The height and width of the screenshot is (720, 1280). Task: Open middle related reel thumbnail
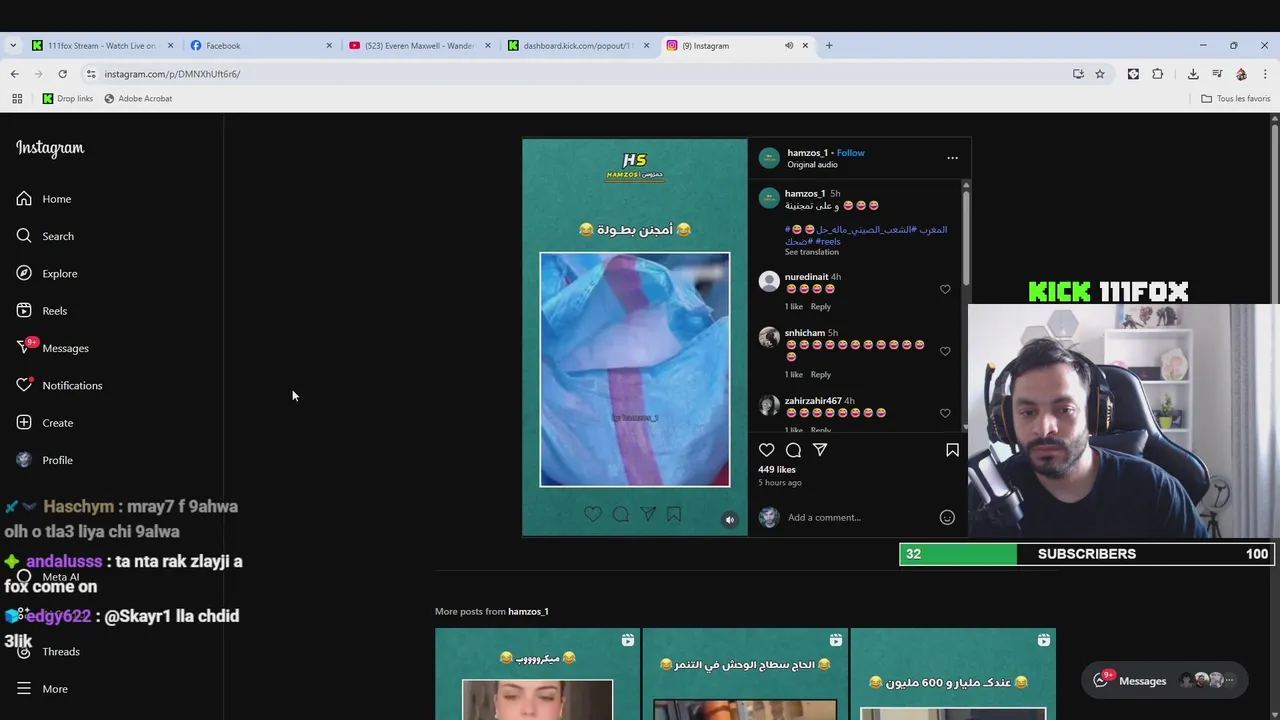745,674
